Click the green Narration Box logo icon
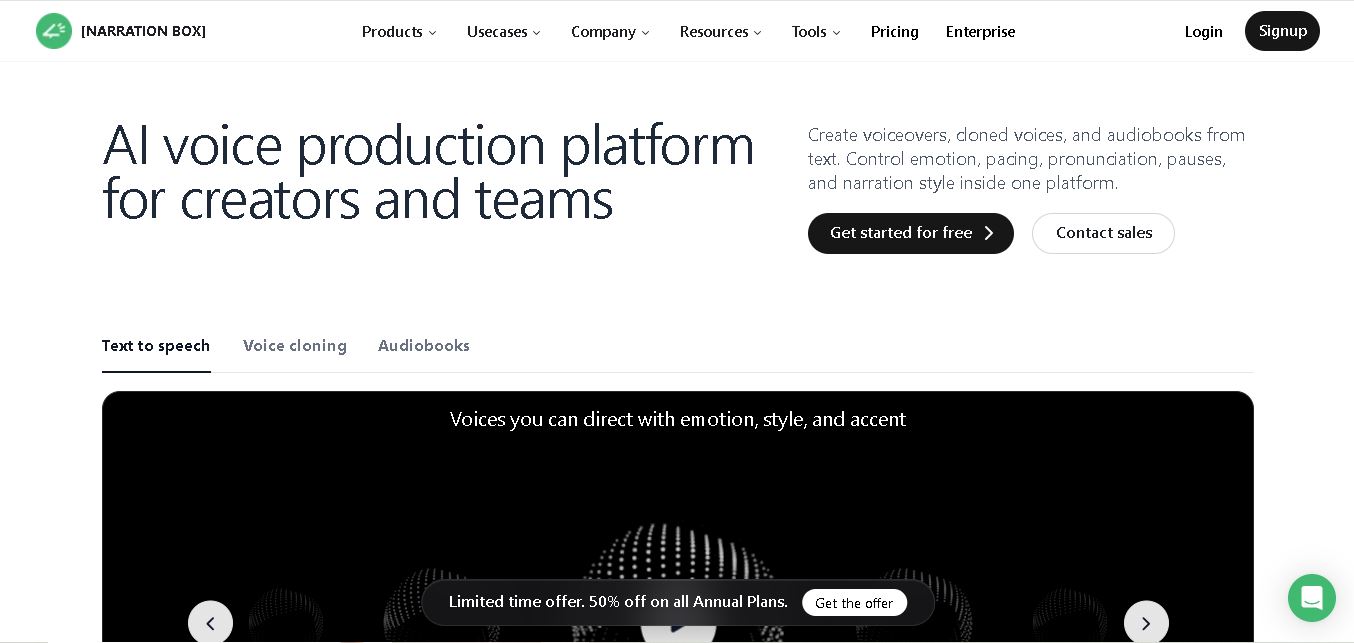Screen dimensions: 1354x643 (x=54, y=31)
